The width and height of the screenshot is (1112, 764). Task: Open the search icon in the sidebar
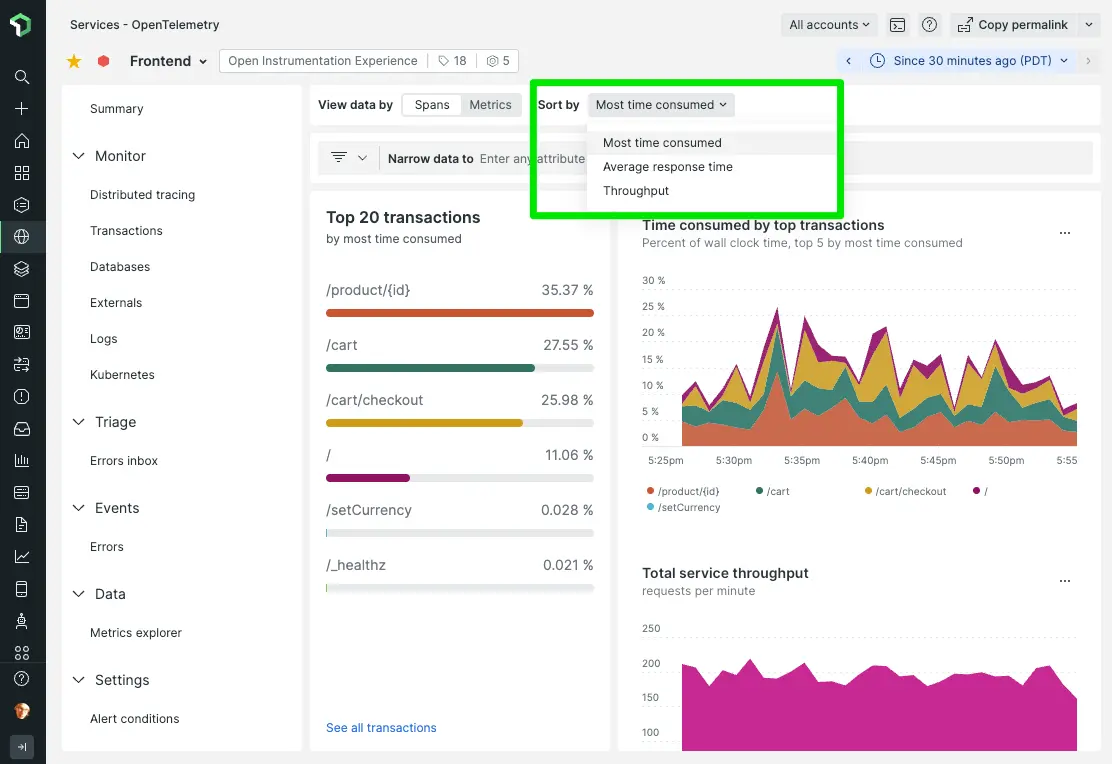click(x=22, y=76)
